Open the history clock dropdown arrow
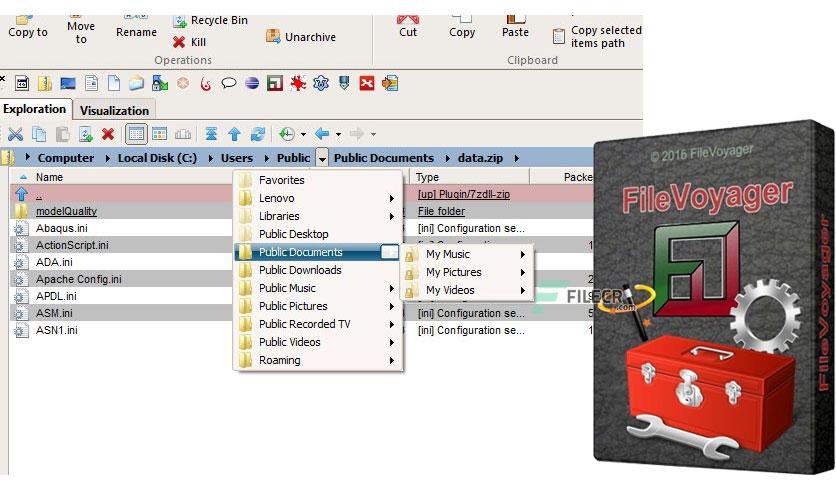 click(x=303, y=134)
